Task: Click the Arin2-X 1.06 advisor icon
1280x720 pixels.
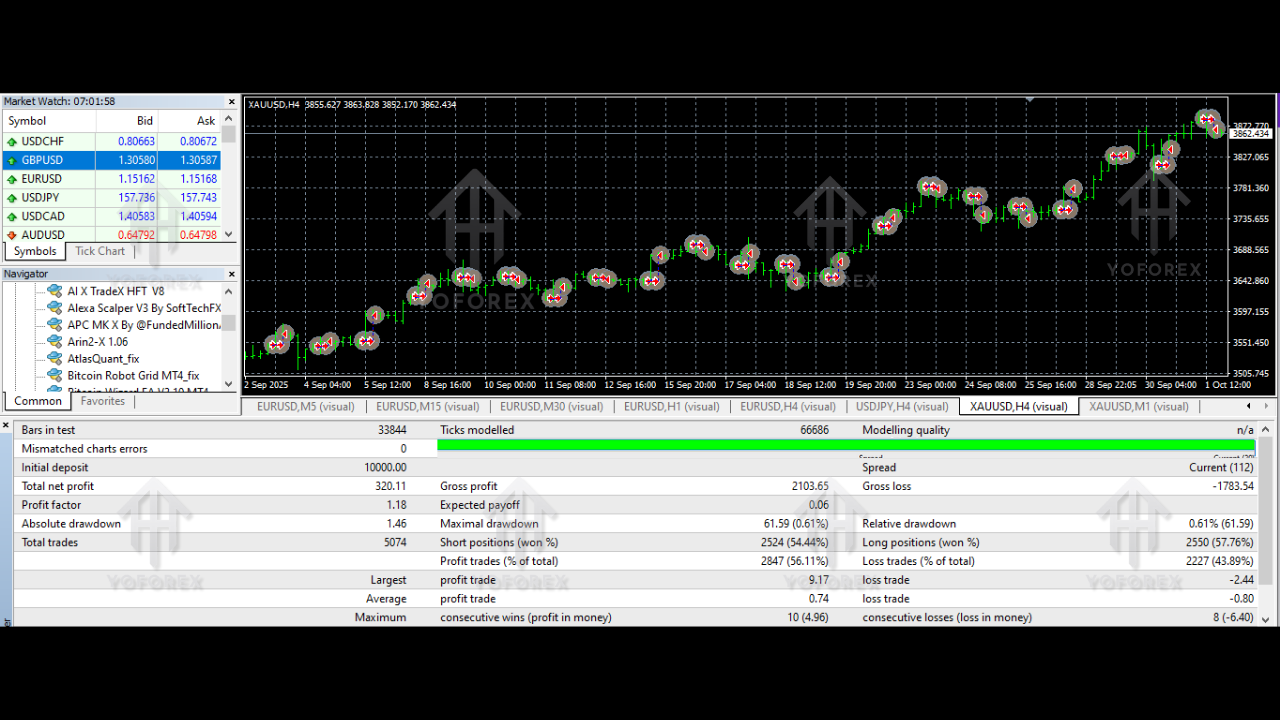Action: pyautogui.click(x=53, y=341)
